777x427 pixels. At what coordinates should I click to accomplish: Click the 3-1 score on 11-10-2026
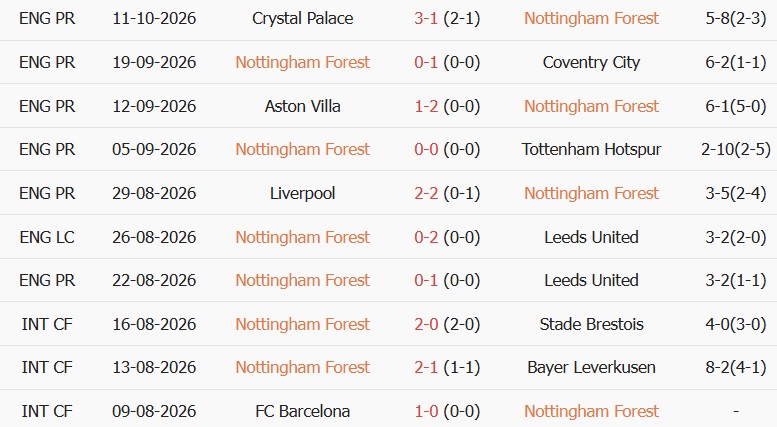tap(426, 19)
